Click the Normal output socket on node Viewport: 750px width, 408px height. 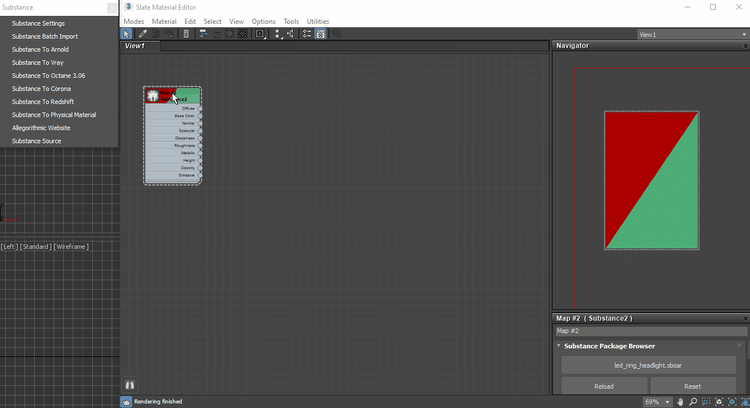tap(200, 123)
